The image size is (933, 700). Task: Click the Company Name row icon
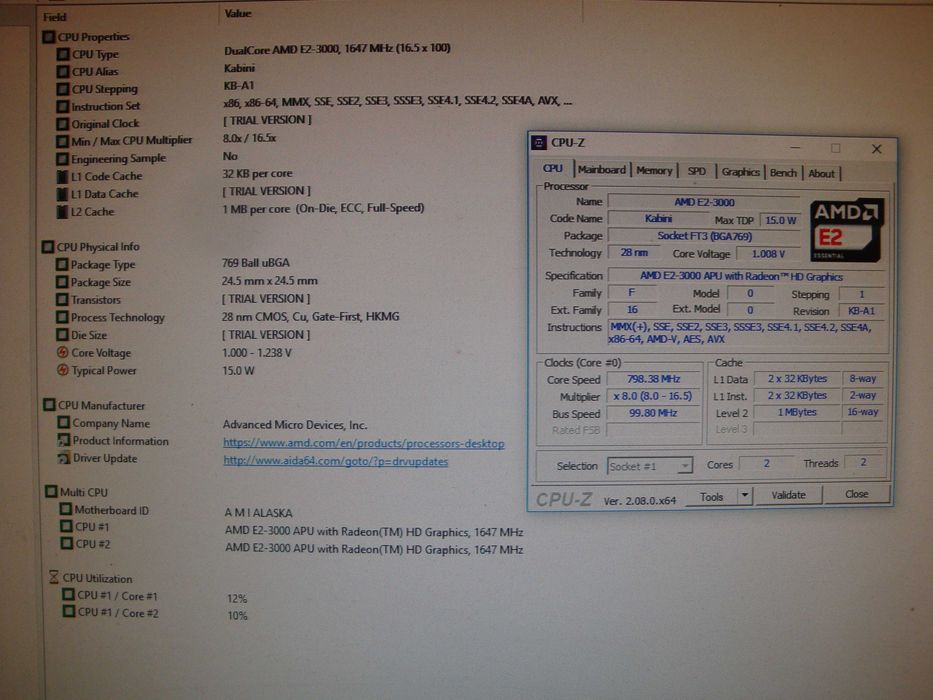click(64, 423)
